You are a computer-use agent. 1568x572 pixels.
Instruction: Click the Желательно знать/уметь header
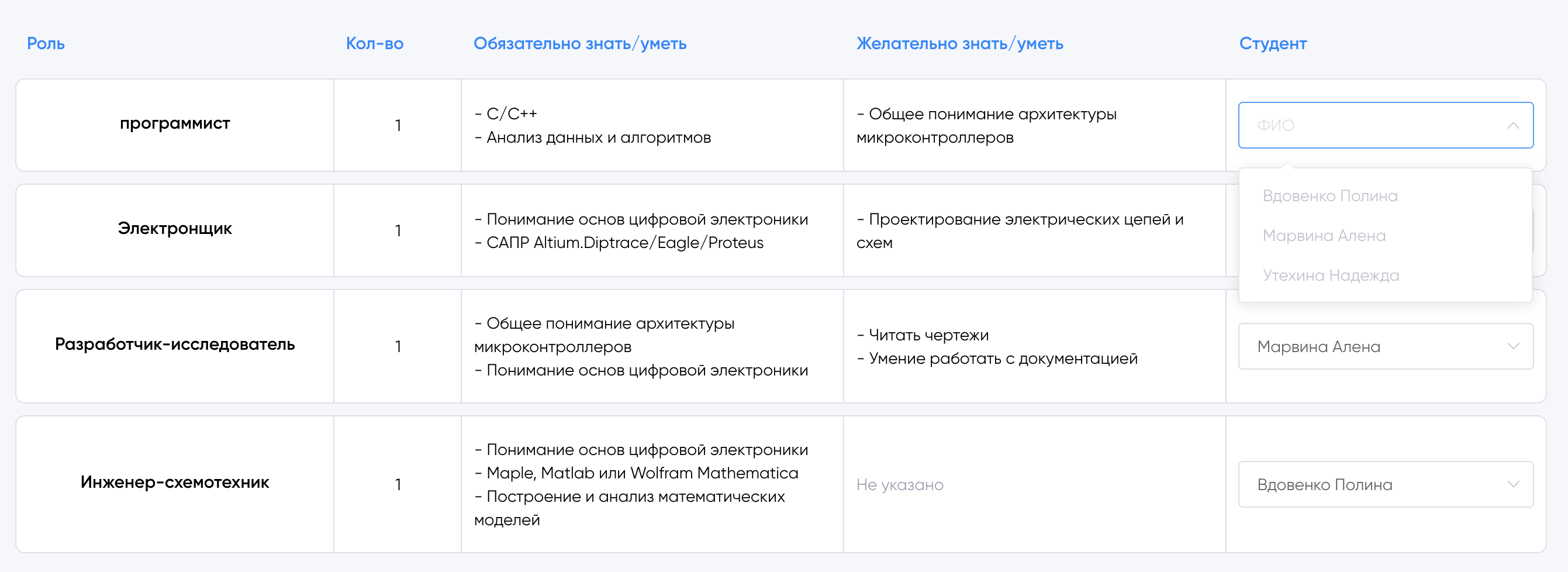(959, 44)
